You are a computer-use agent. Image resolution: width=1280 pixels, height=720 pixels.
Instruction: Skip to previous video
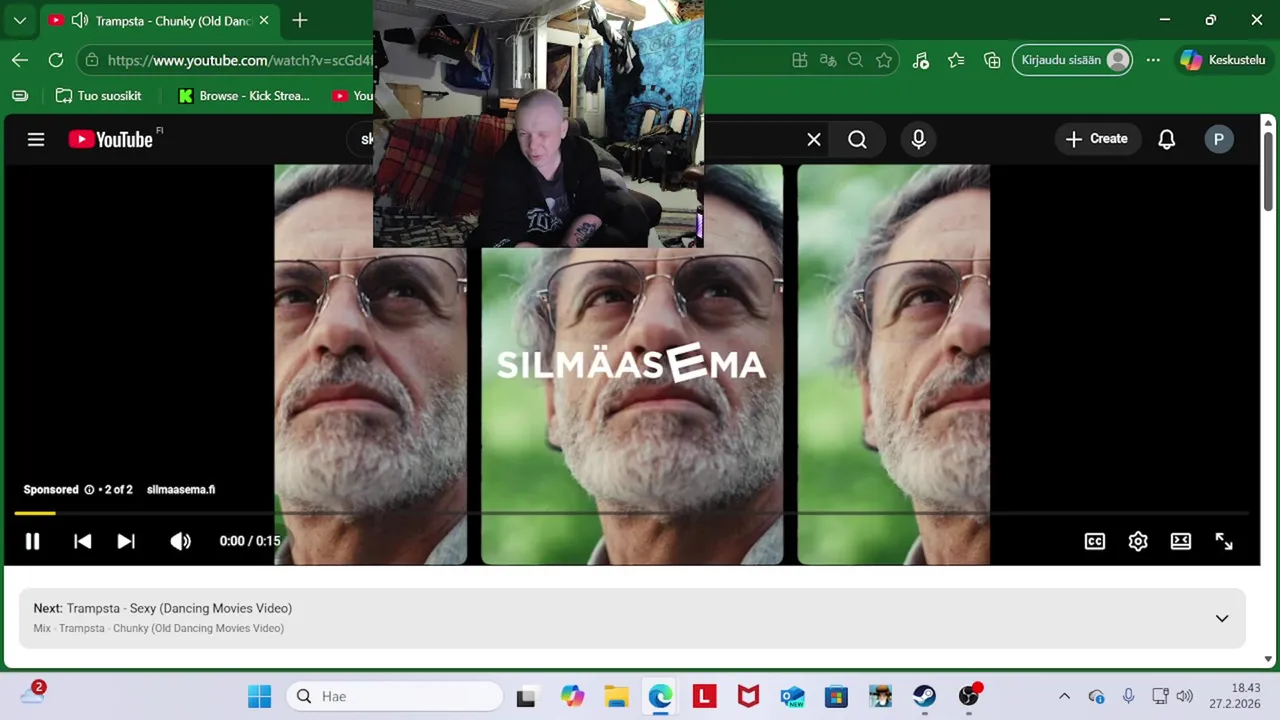point(83,541)
